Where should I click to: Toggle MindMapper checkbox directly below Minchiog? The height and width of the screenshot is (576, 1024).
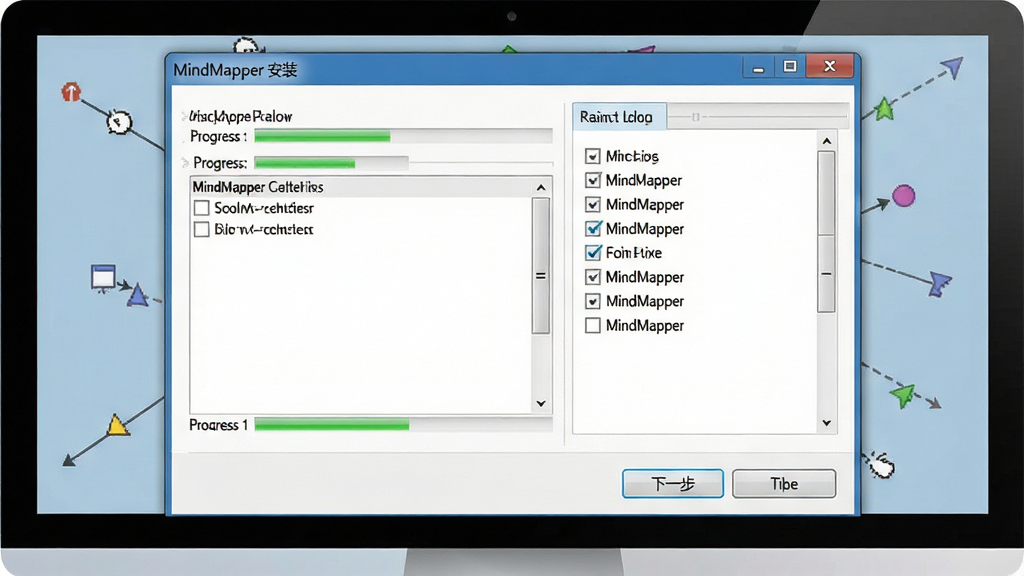592,180
